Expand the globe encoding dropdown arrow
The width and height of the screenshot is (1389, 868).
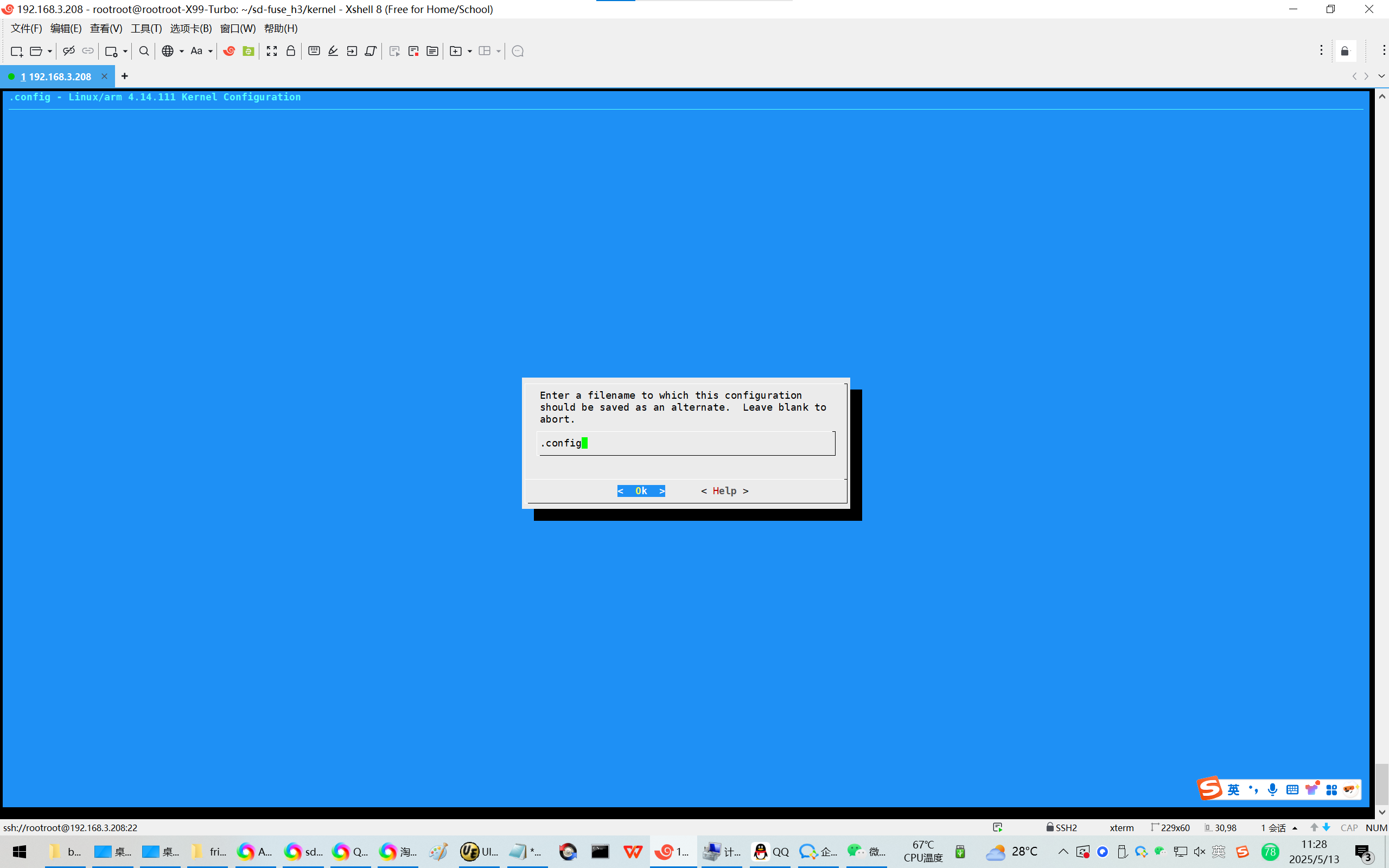[x=181, y=52]
